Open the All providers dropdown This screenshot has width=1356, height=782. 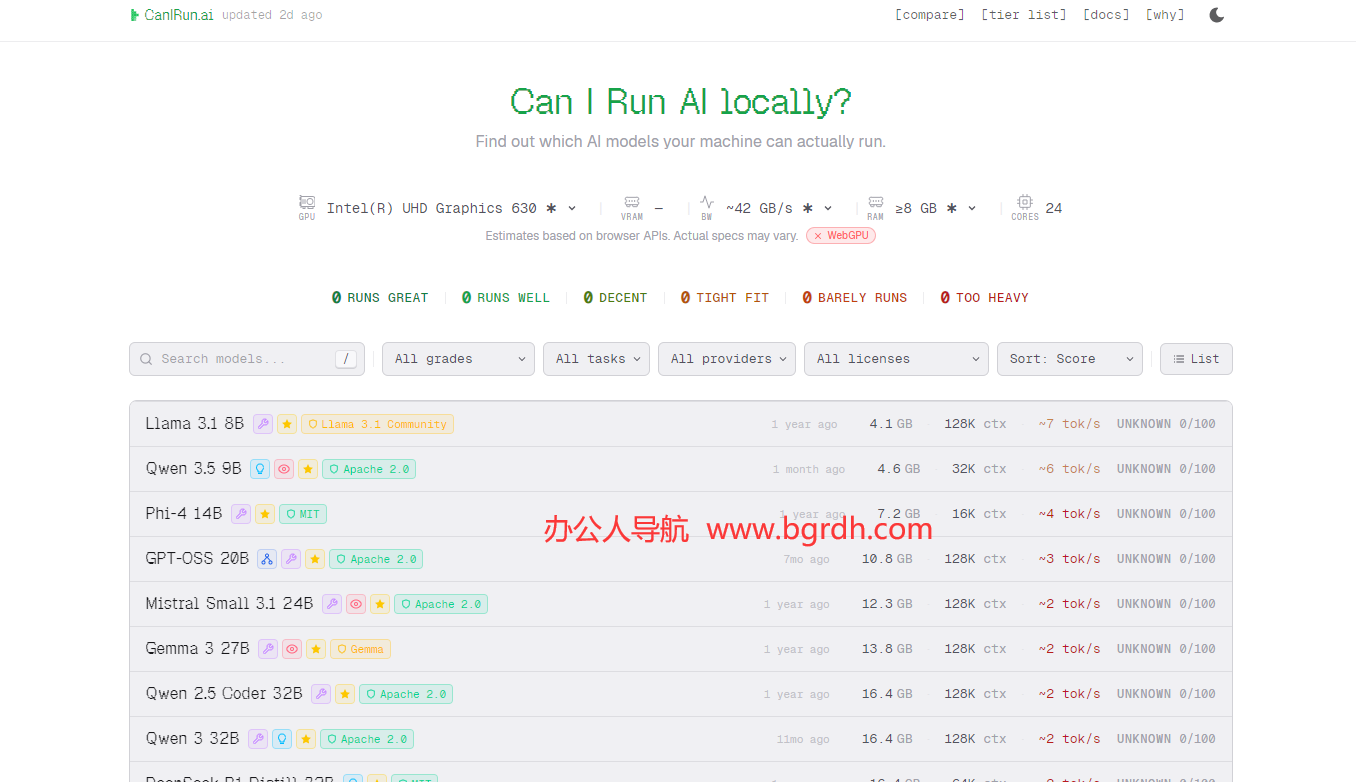tap(727, 359)
